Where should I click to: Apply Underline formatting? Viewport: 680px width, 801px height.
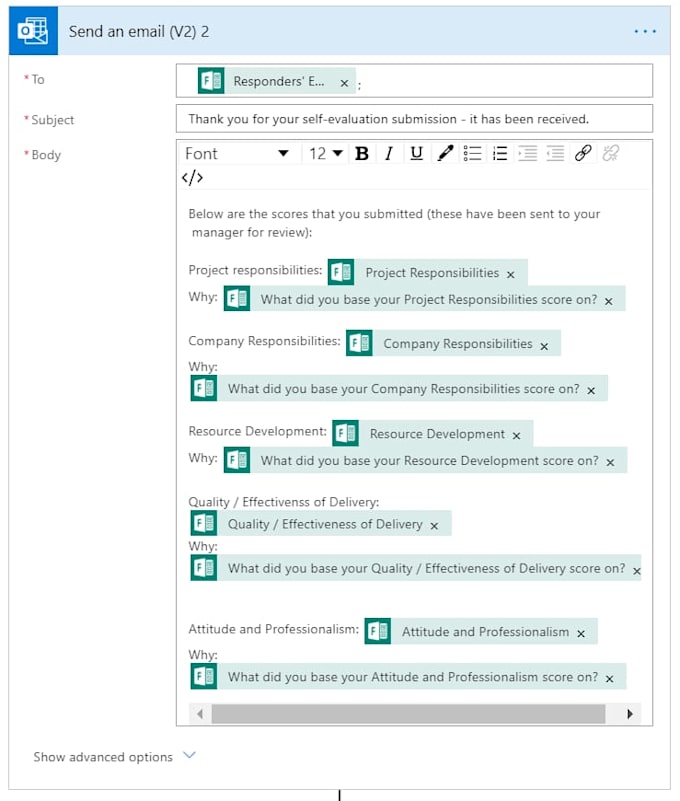tap(416, 153)
